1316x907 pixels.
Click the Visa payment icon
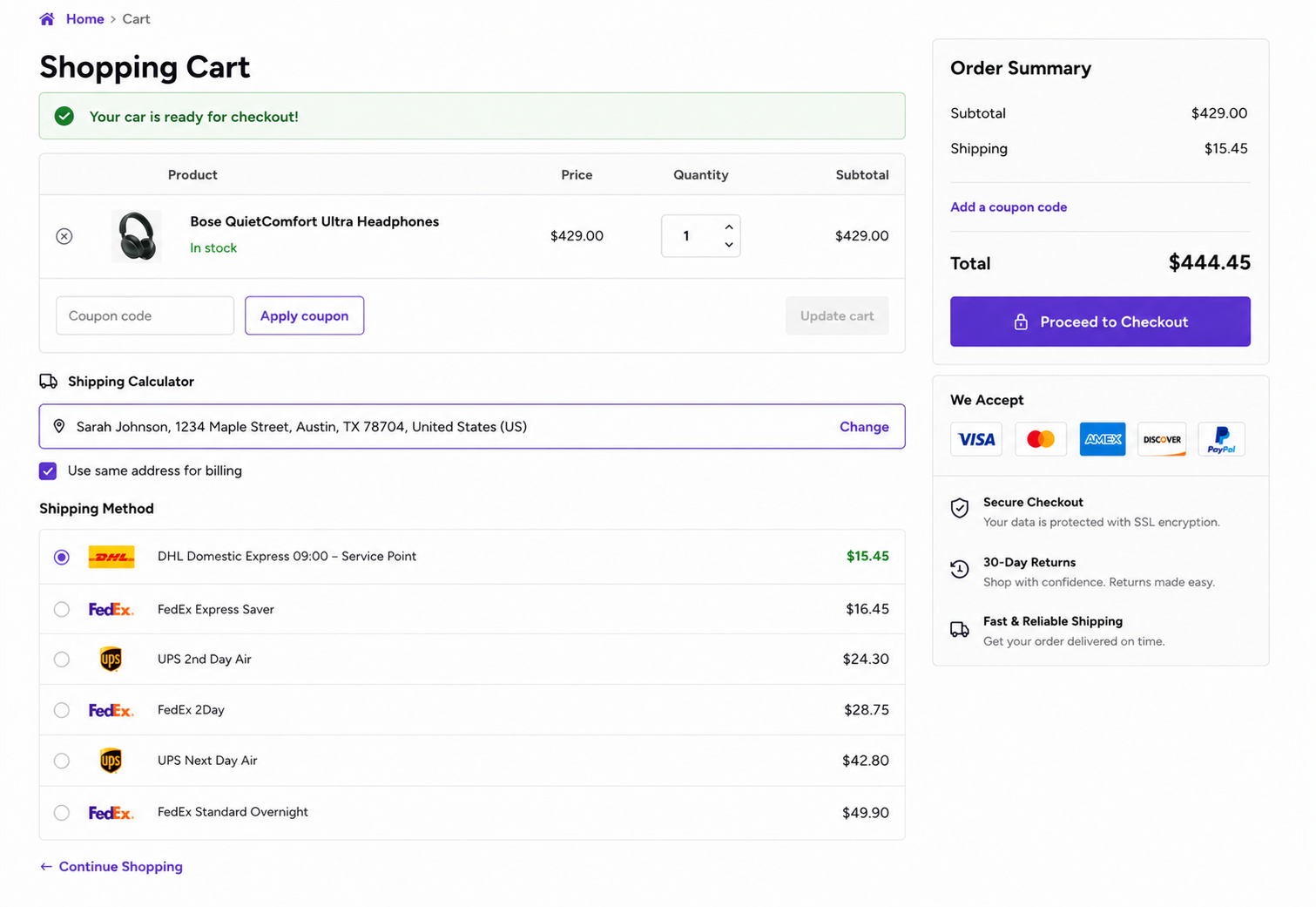click(976, 439)
